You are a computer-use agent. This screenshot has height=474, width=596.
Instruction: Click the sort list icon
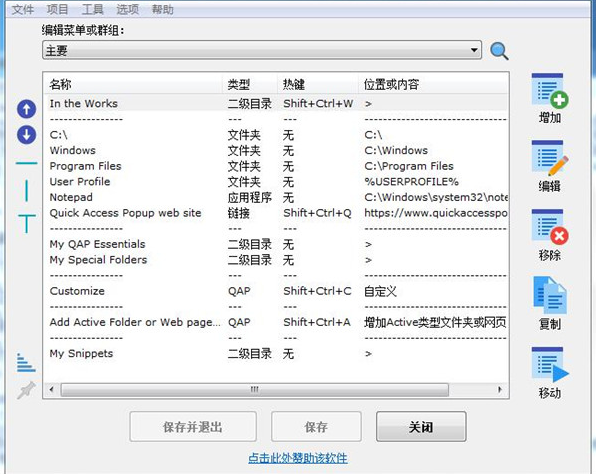tap(26, 363)
